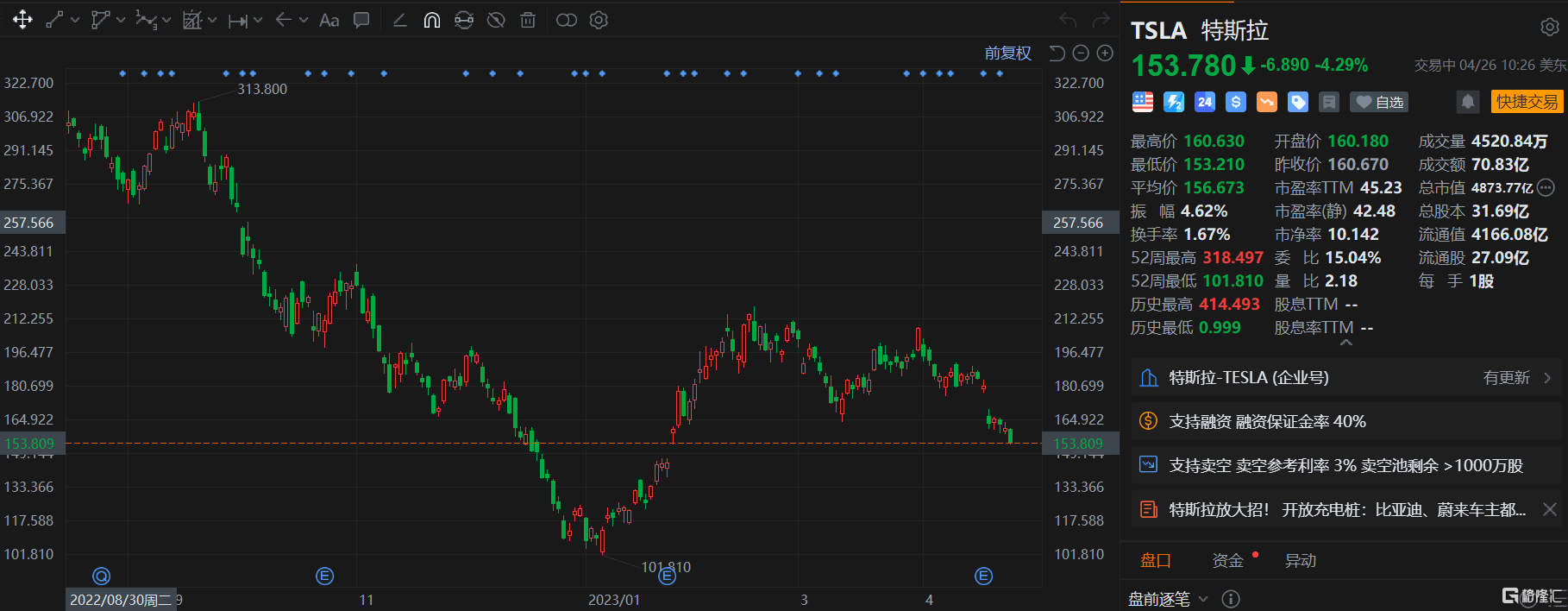This screenshot has width=1568, height=611.
Task: Click the E earnings marker near 11
Action: pos(324,576)
